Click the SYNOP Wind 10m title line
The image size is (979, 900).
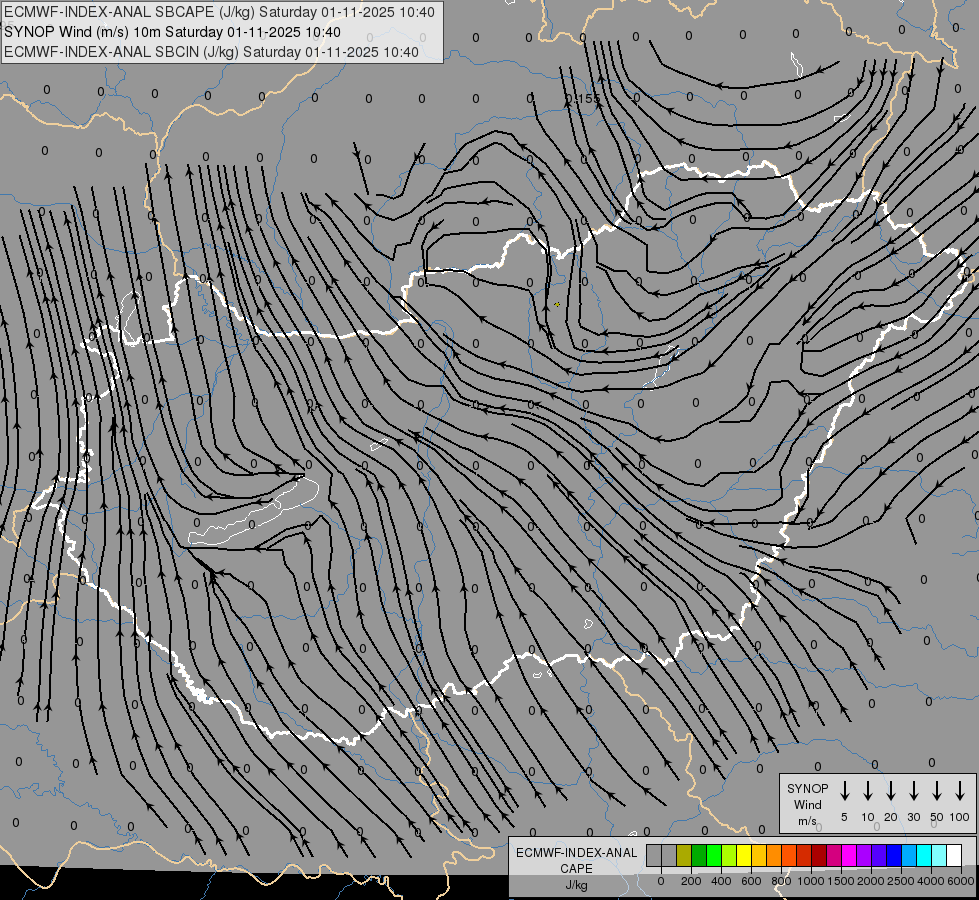click(x=172, y=32)
